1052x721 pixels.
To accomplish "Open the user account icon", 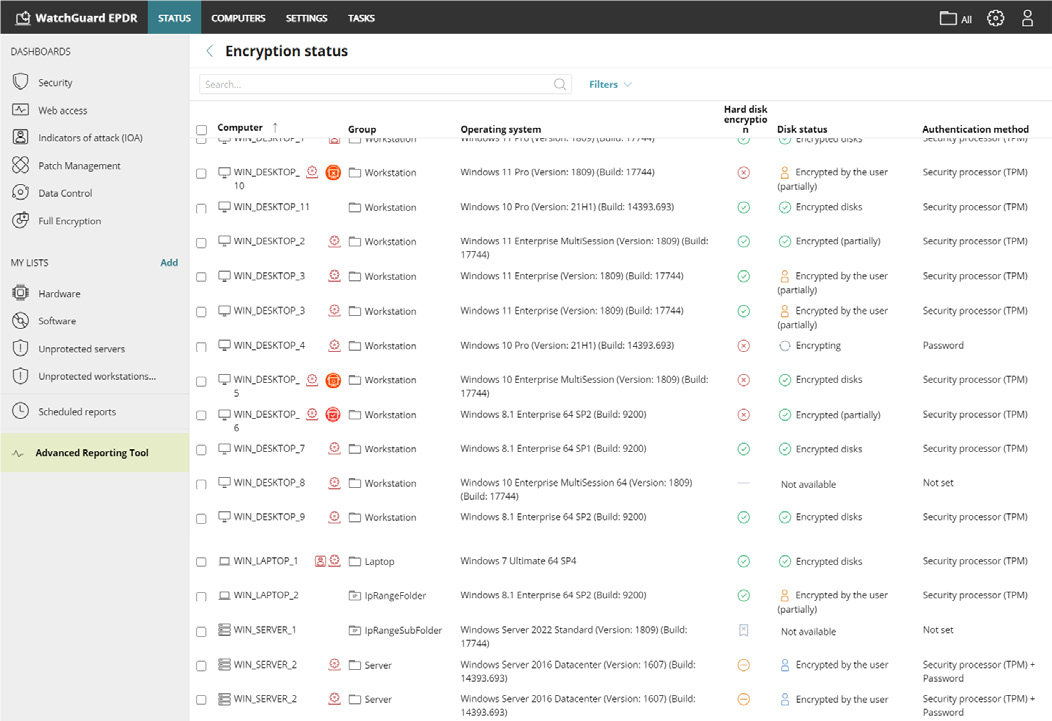I will [1027, 18].
